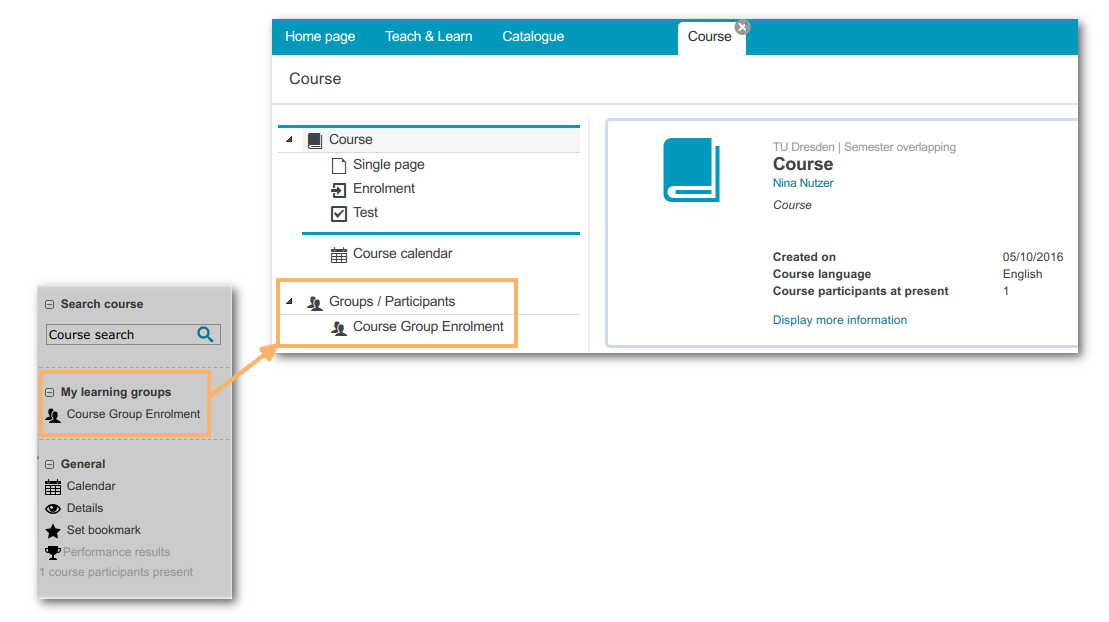The height and width of the screenshot is (622, 1109).
Task: Collapse the Search course section
Action: click(x=49, y=305)
